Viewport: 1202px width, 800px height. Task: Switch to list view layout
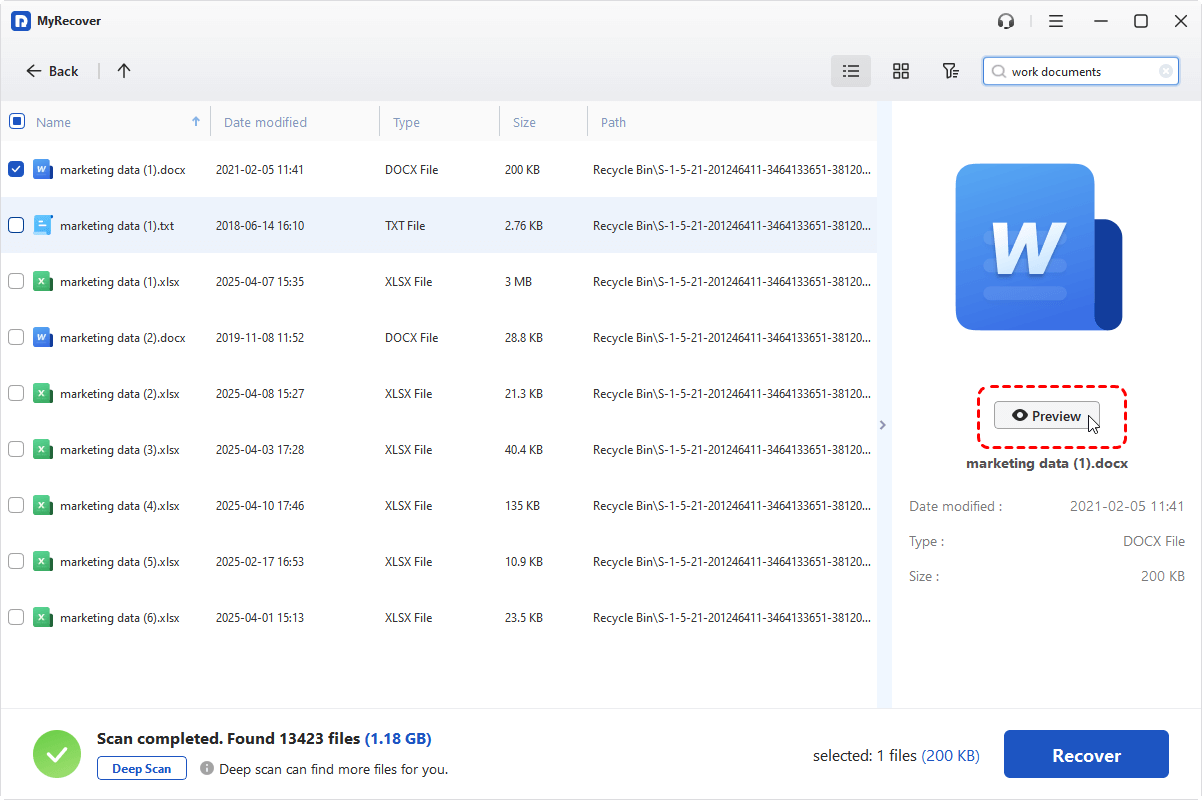[x=851, y=71]
